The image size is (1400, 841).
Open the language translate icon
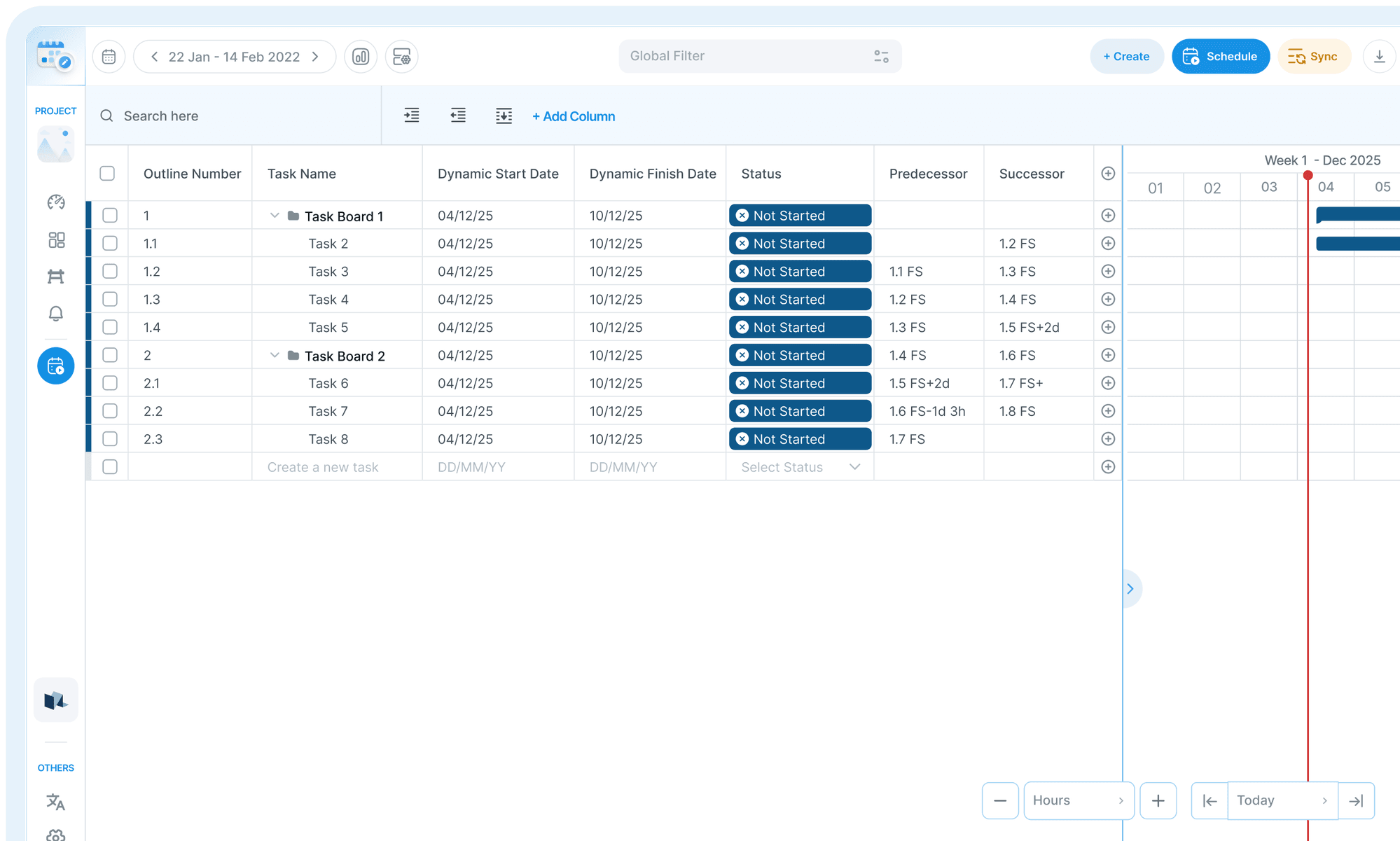56,802
